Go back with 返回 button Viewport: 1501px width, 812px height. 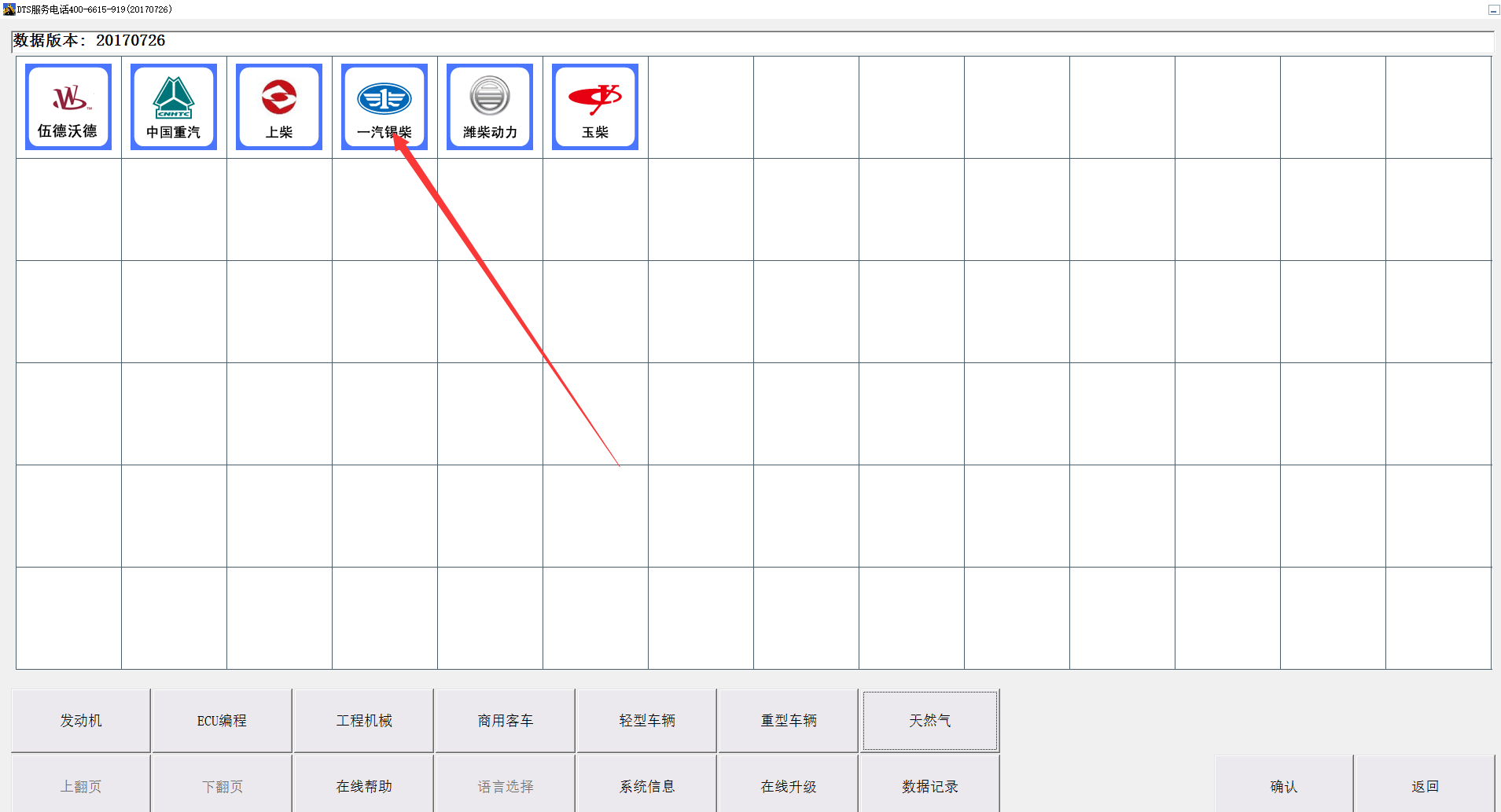[1425, 785]
